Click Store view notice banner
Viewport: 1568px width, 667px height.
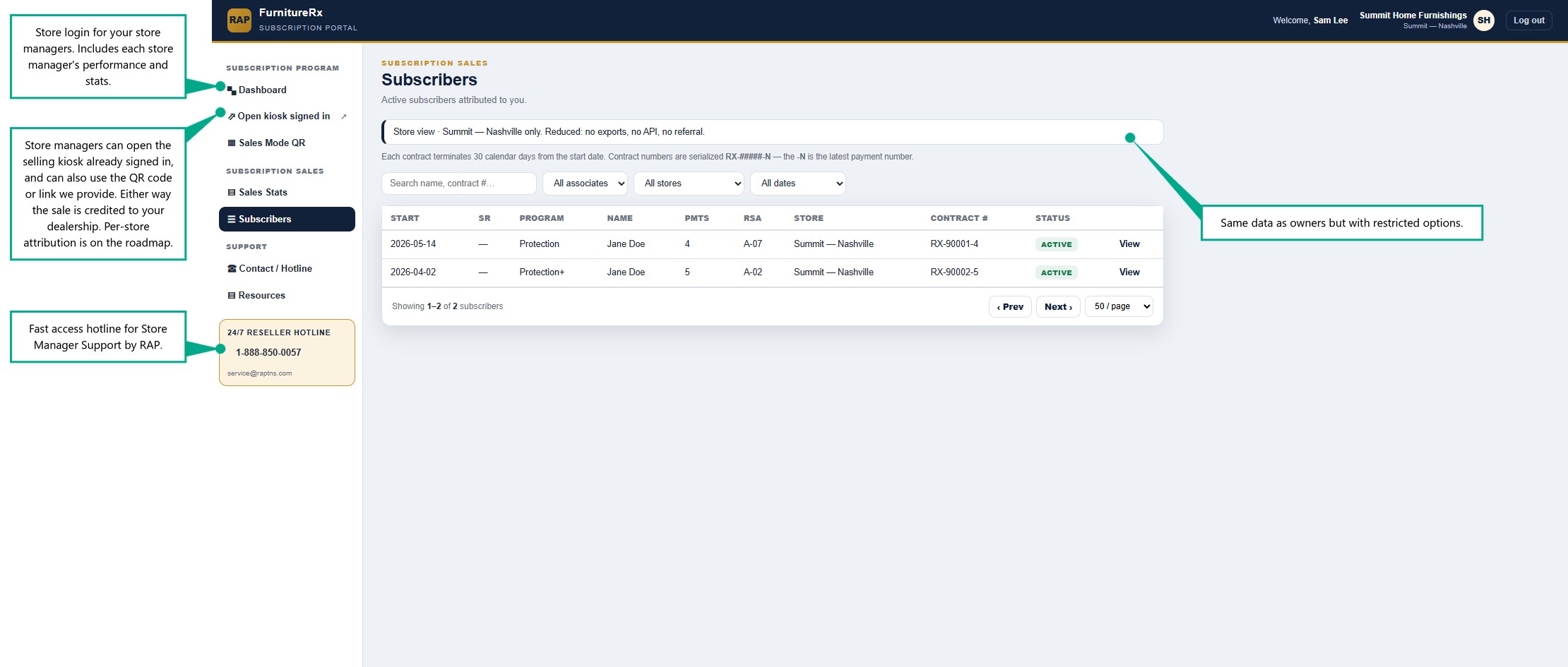point(772,132)
